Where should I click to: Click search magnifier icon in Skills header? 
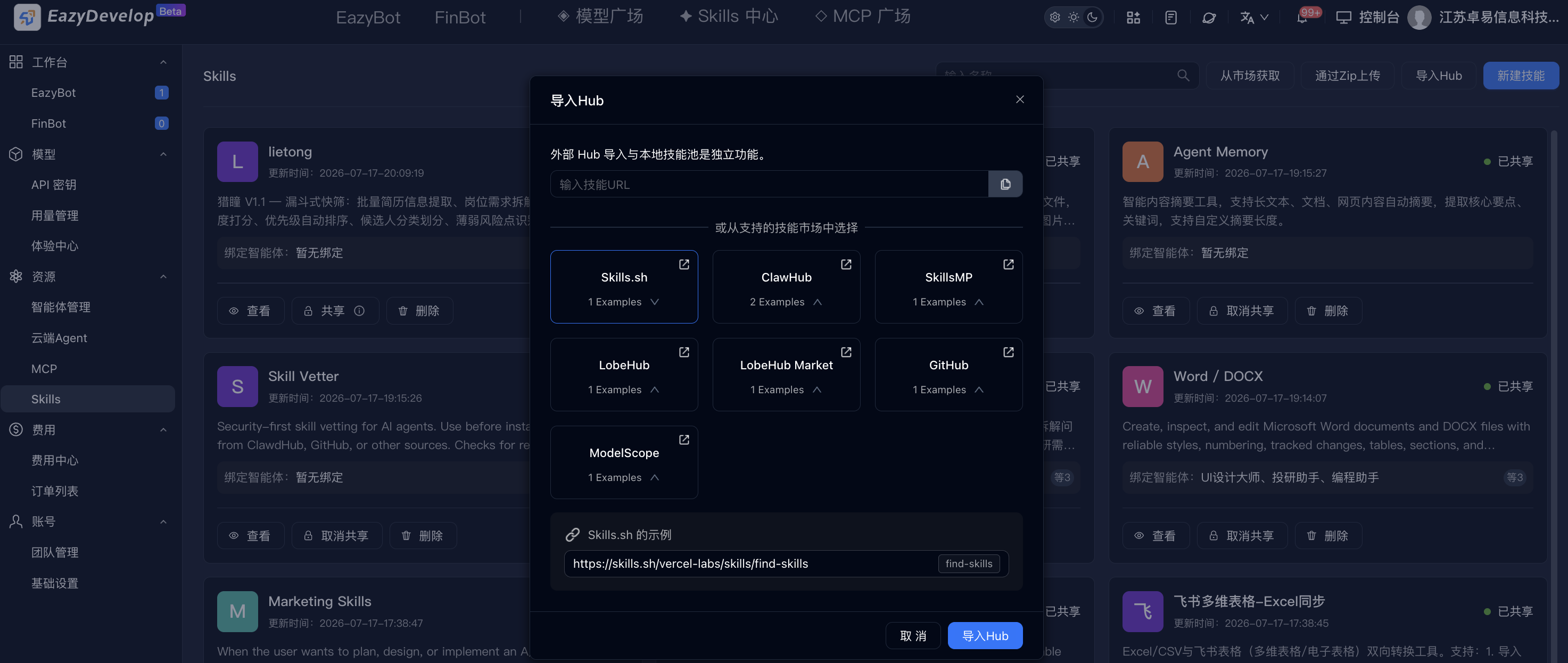[1183, 76]
